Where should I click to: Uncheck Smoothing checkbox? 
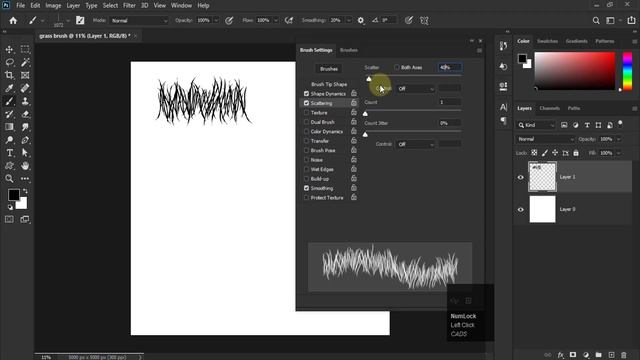pyautogui.click(x=306, y=188)
